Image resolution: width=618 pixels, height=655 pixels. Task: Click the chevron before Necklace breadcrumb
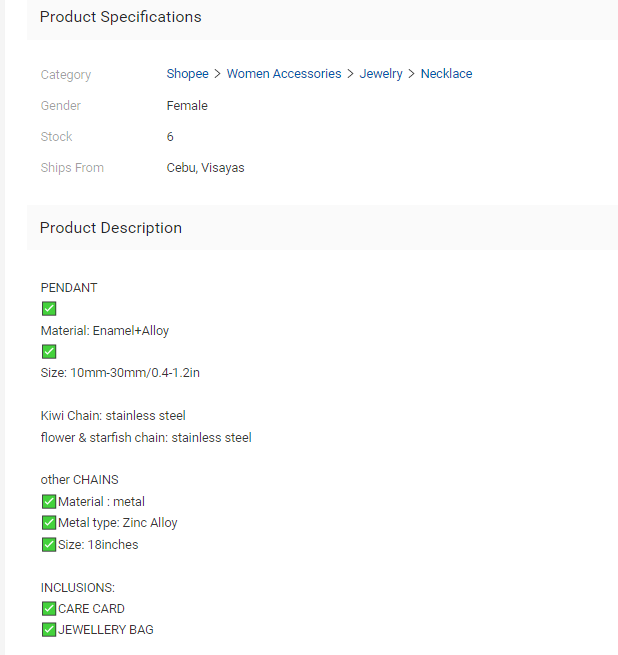click(x=412, y=74)
